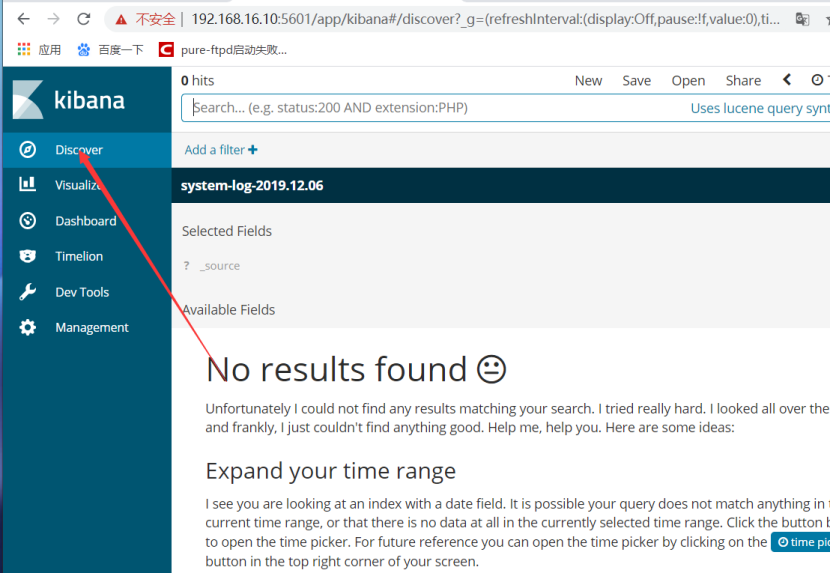The width and height of the screenshot is (830, 573).
Task: Click the Discover compass icon
Action: pyautogui.click(x=28, y=150)
